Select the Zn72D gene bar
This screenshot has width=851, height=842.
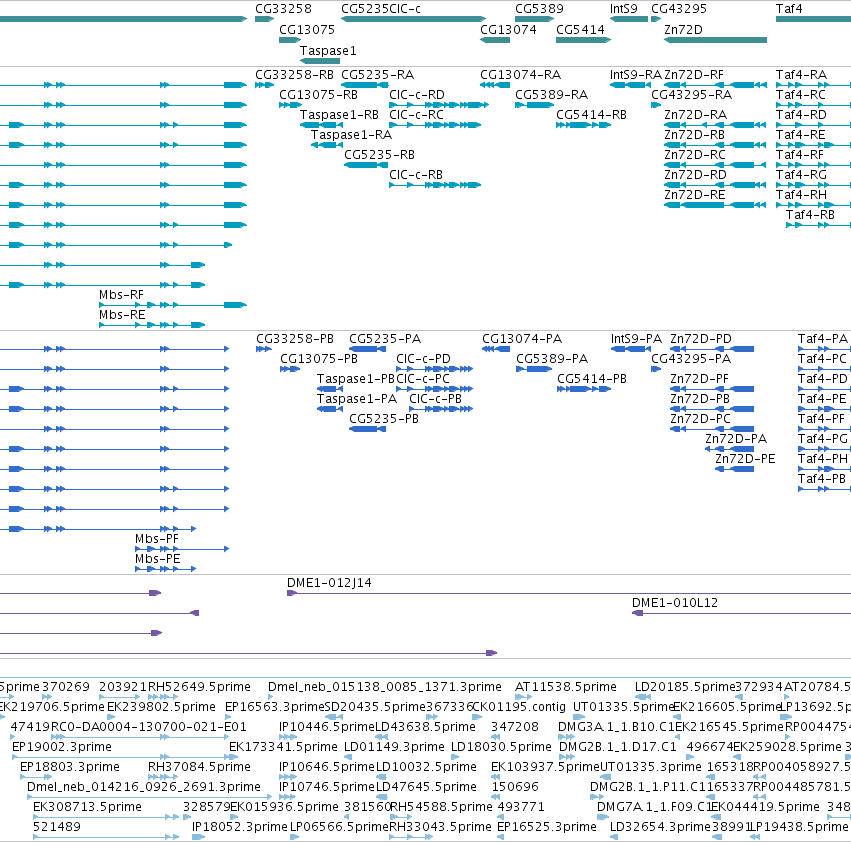[x=715, y=40]
